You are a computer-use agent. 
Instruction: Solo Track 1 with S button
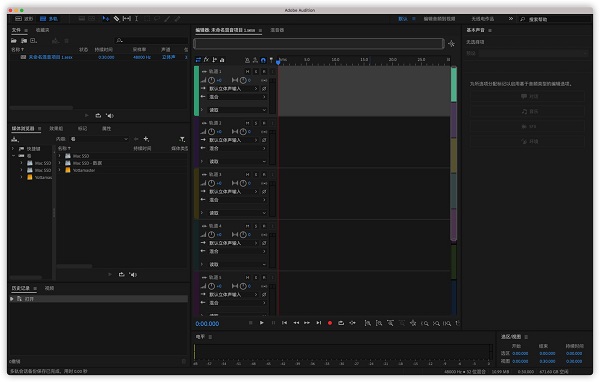(x=256, y=72)
